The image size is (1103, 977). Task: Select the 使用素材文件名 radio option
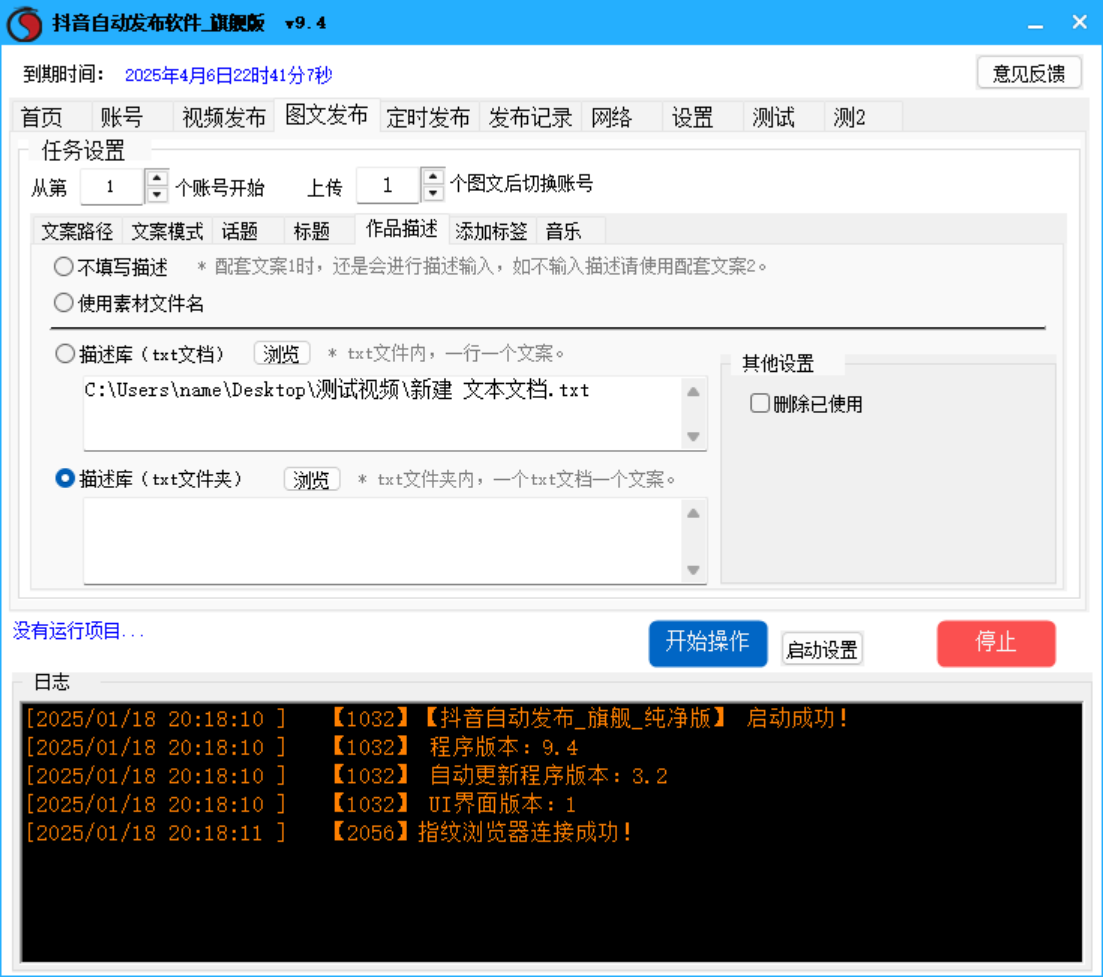(x=129, y=303)
